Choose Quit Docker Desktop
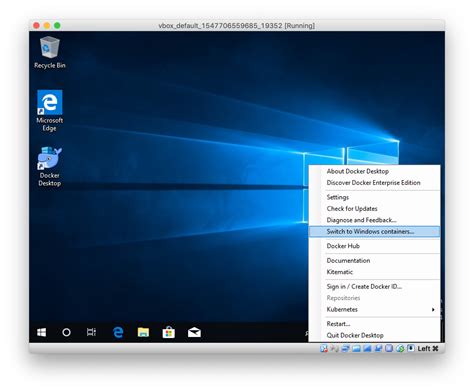Viewport: 474px width, 392px height. pos(374,335)
